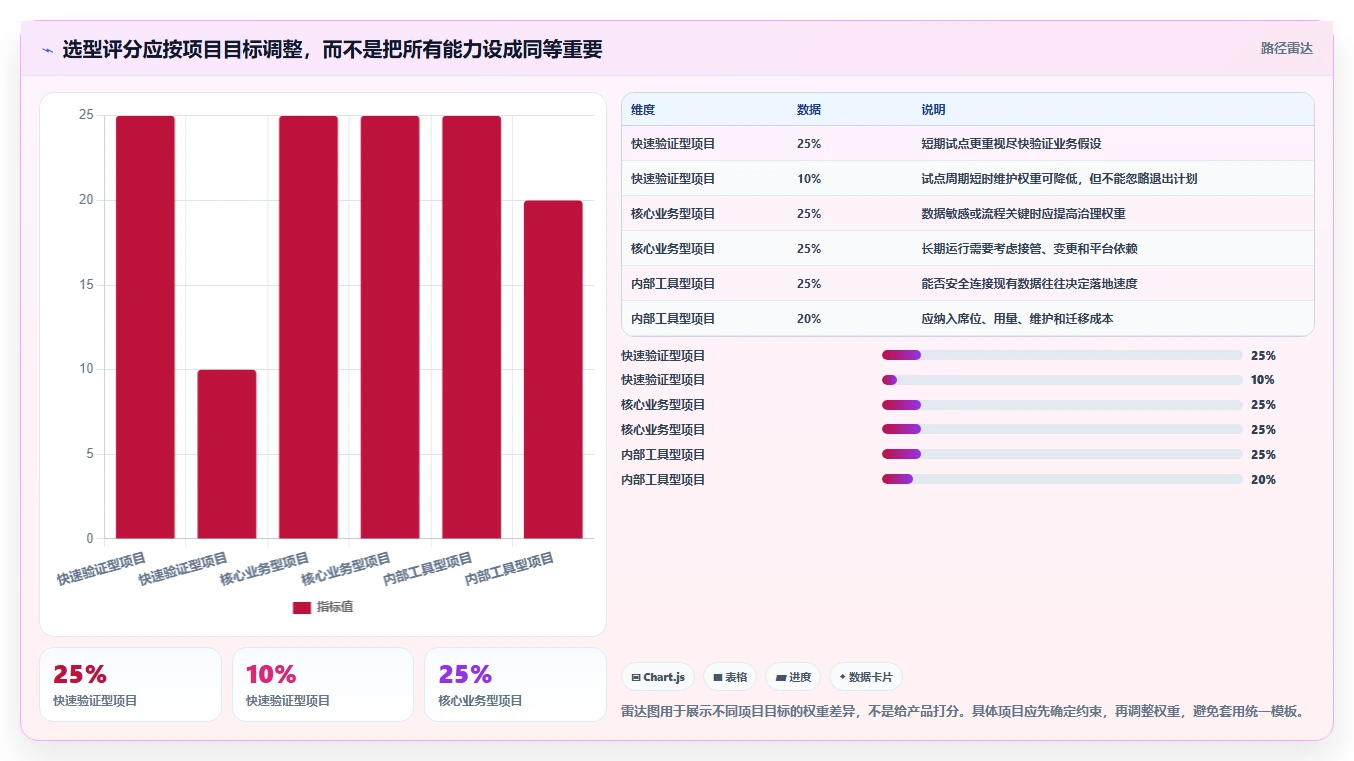Viewport: 1354px width, 761px height.
Task: Click the 20% label beside the progress bar
Action: [1262, 479]
